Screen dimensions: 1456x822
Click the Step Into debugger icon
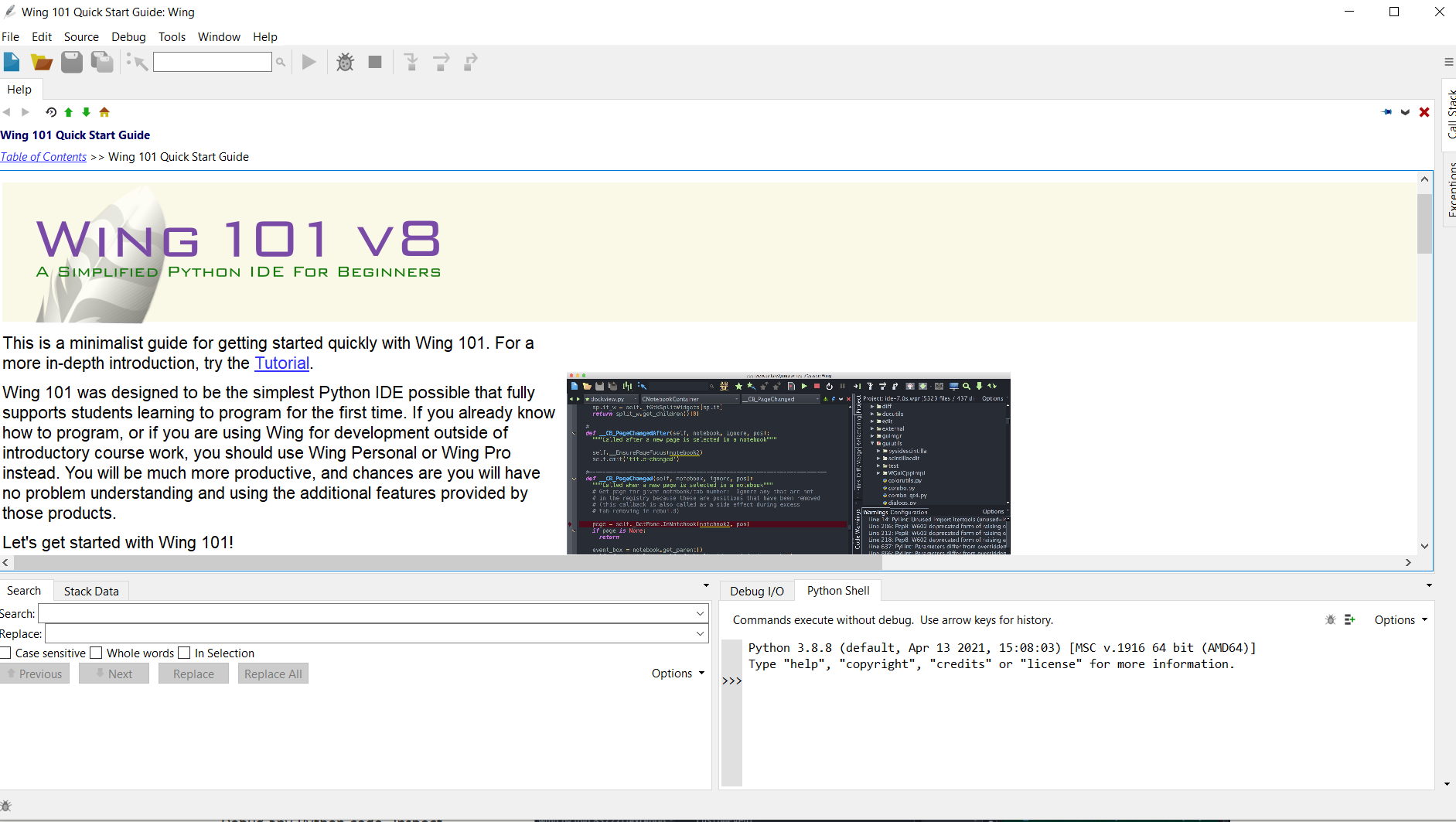coord(411,62)
